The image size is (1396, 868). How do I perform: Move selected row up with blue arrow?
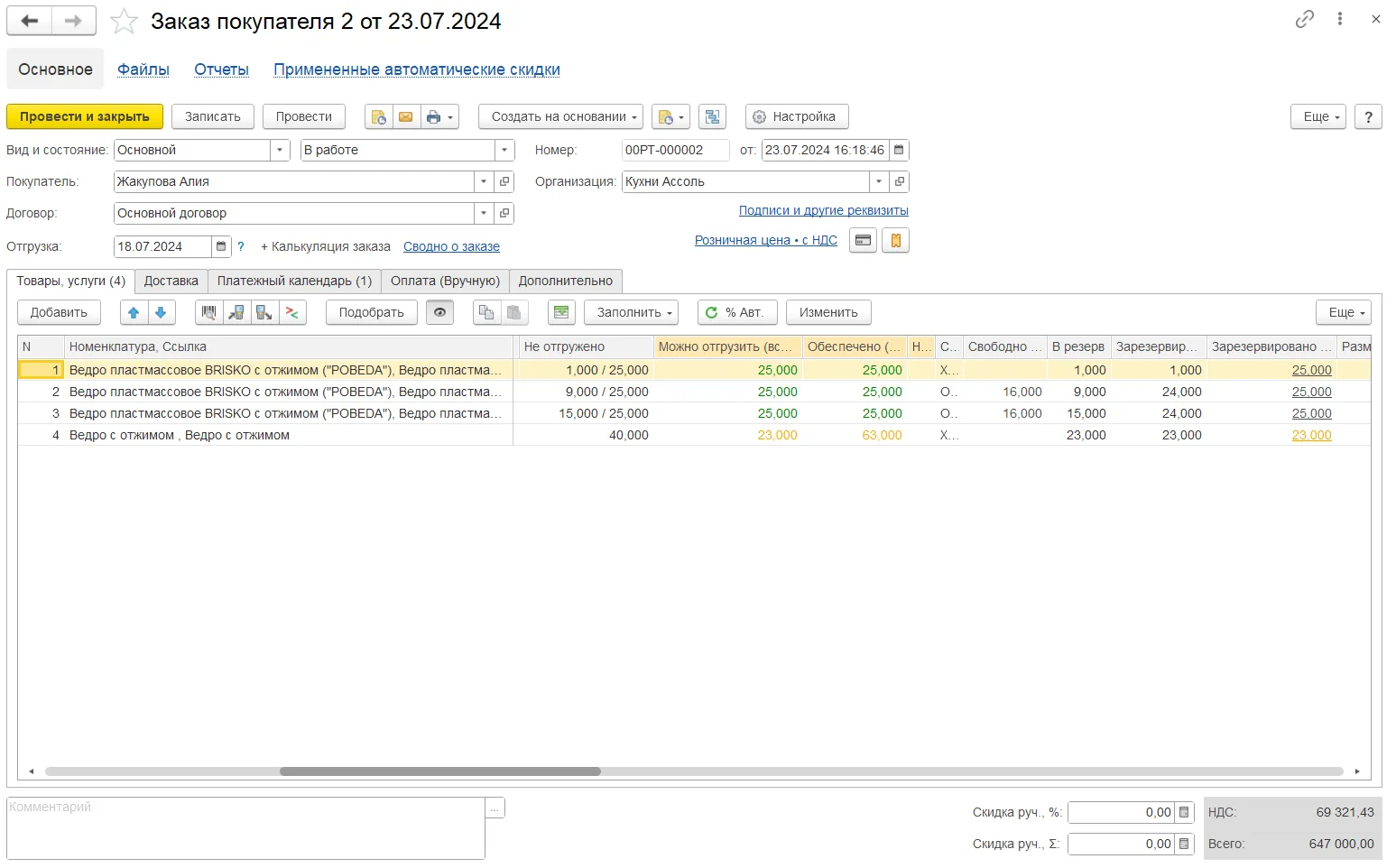(134, 312)
